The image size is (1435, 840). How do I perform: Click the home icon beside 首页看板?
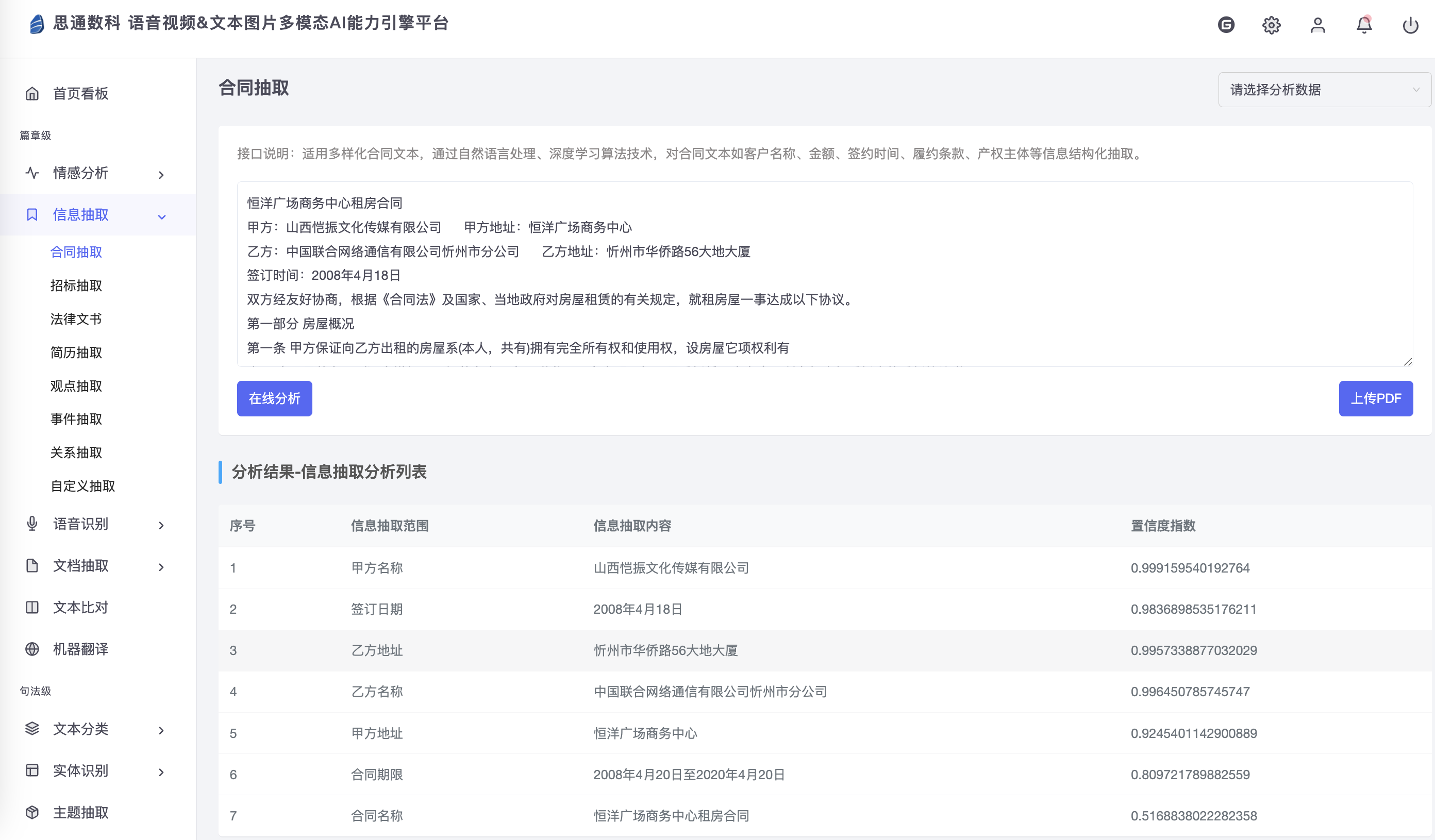(32, 93)
